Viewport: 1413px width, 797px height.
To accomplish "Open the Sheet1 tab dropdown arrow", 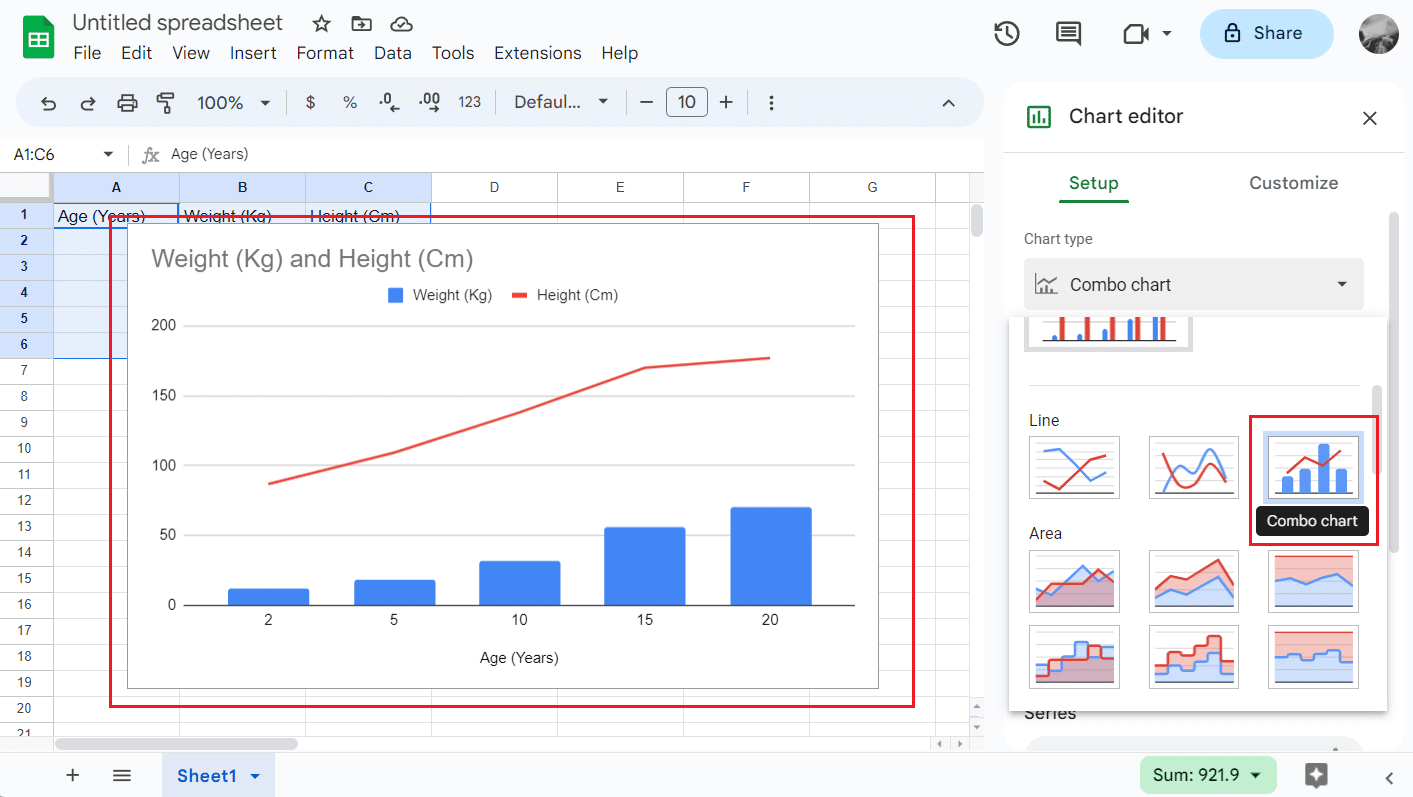I will click(x=255, y=776).
